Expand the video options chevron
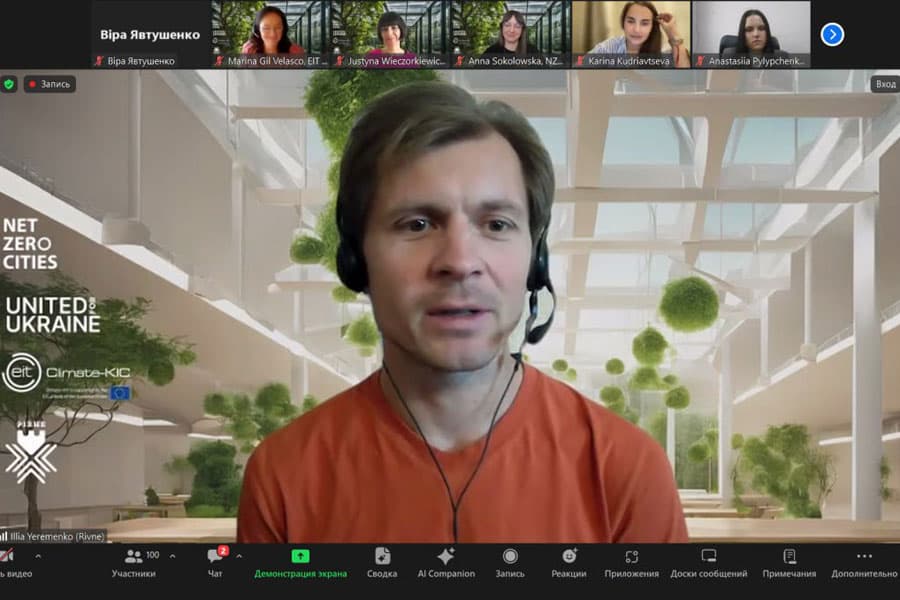 tap(38, 556)
